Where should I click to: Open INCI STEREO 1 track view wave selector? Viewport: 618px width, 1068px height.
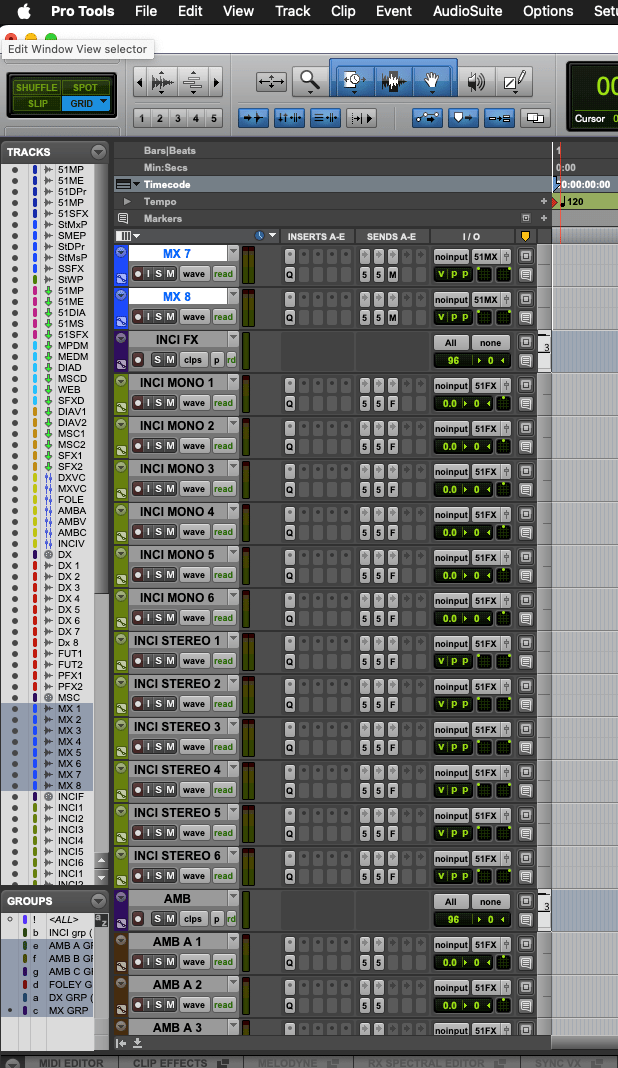[194, 661]
